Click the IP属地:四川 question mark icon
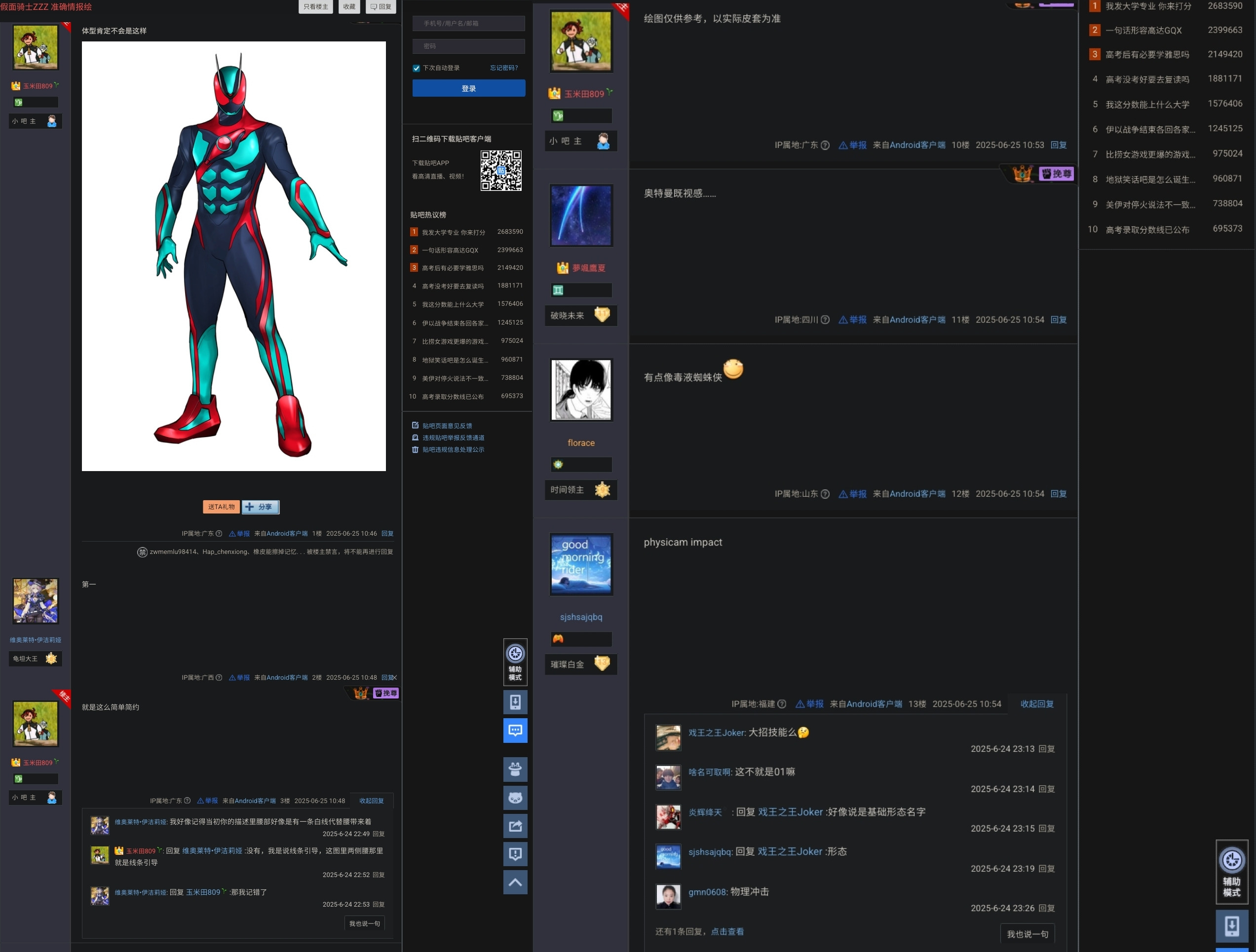This screenshot has height=952, width=1256. [x=825, y=320]
